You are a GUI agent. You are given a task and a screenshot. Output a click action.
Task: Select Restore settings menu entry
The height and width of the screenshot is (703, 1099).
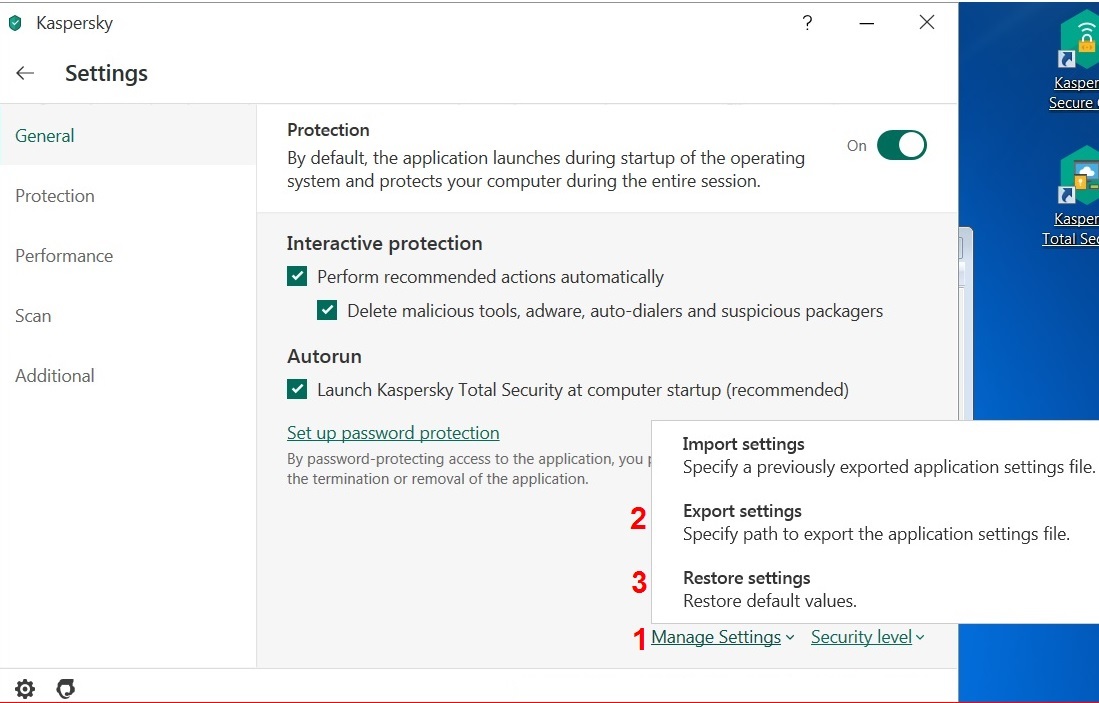pyautogui.click(x=746, y=578)
